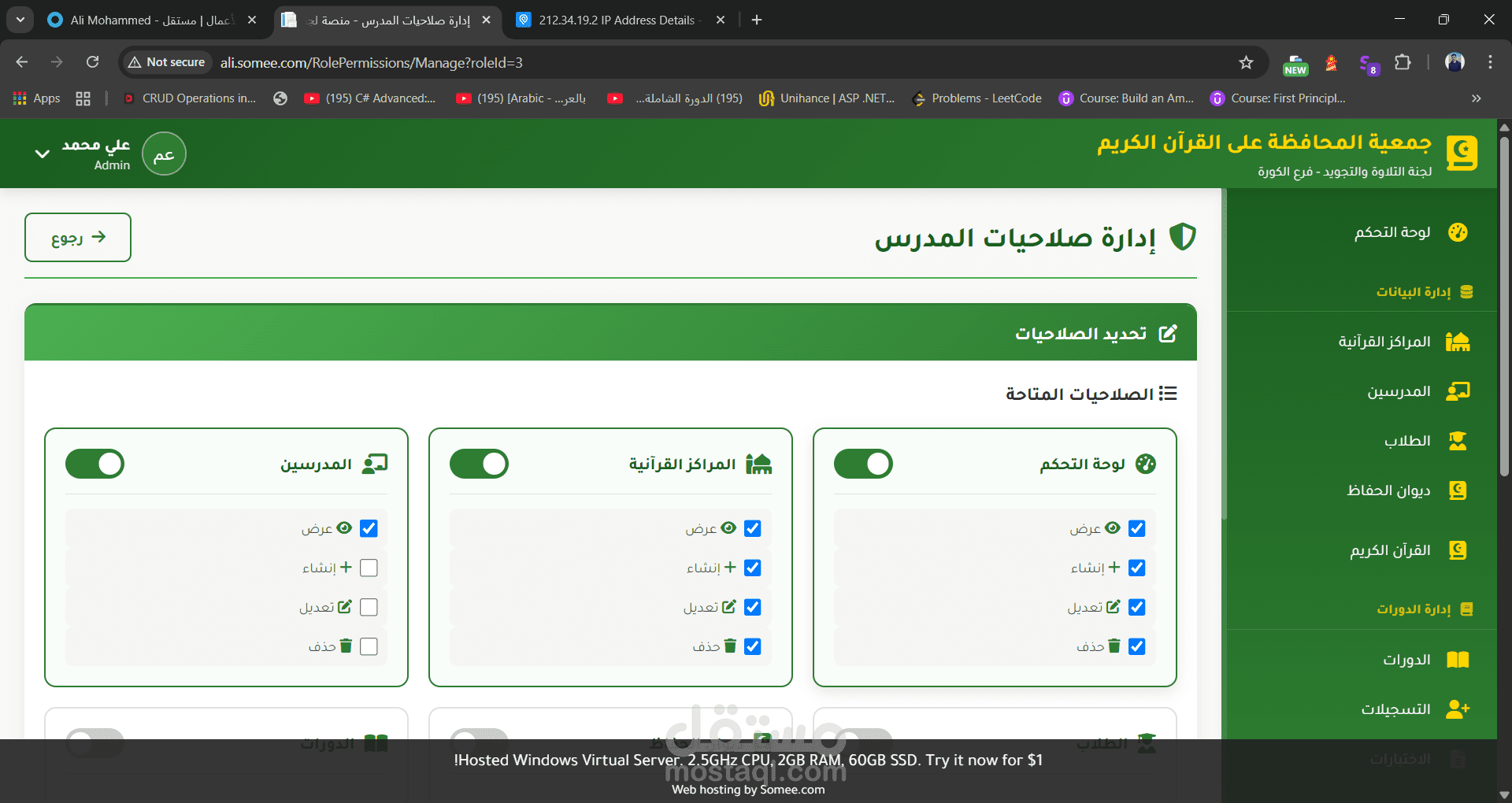Open المدرسين sidebar menu item

click(1362, 391)
